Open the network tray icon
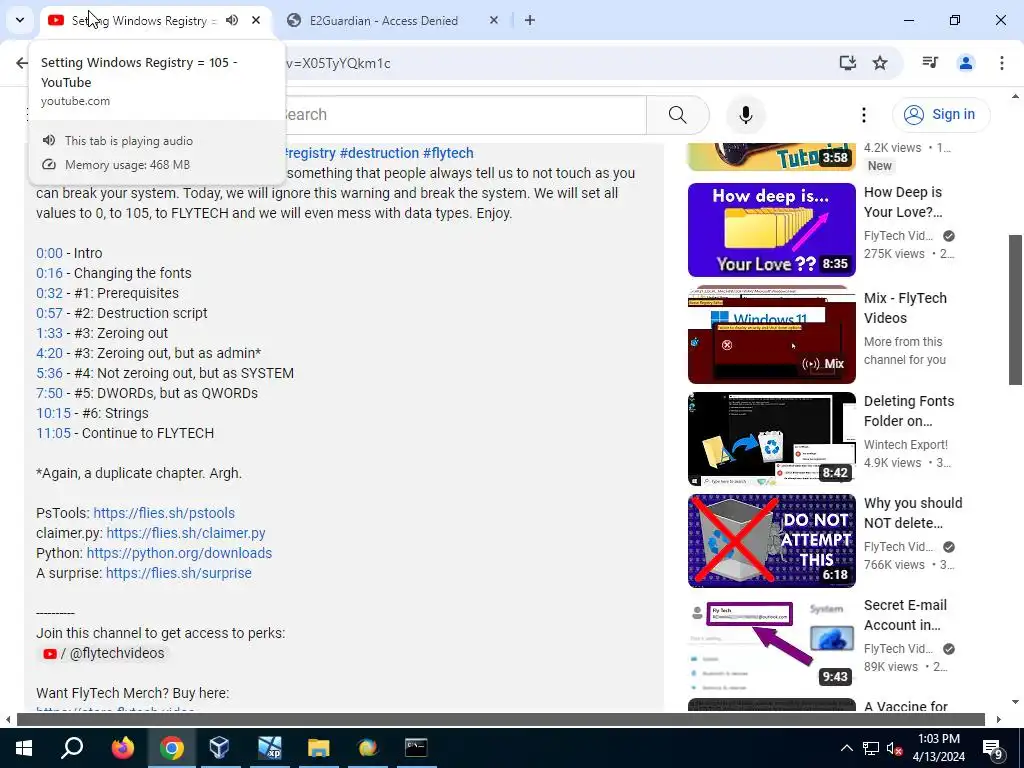1024x768 pixels. click(x=871, y=748)
